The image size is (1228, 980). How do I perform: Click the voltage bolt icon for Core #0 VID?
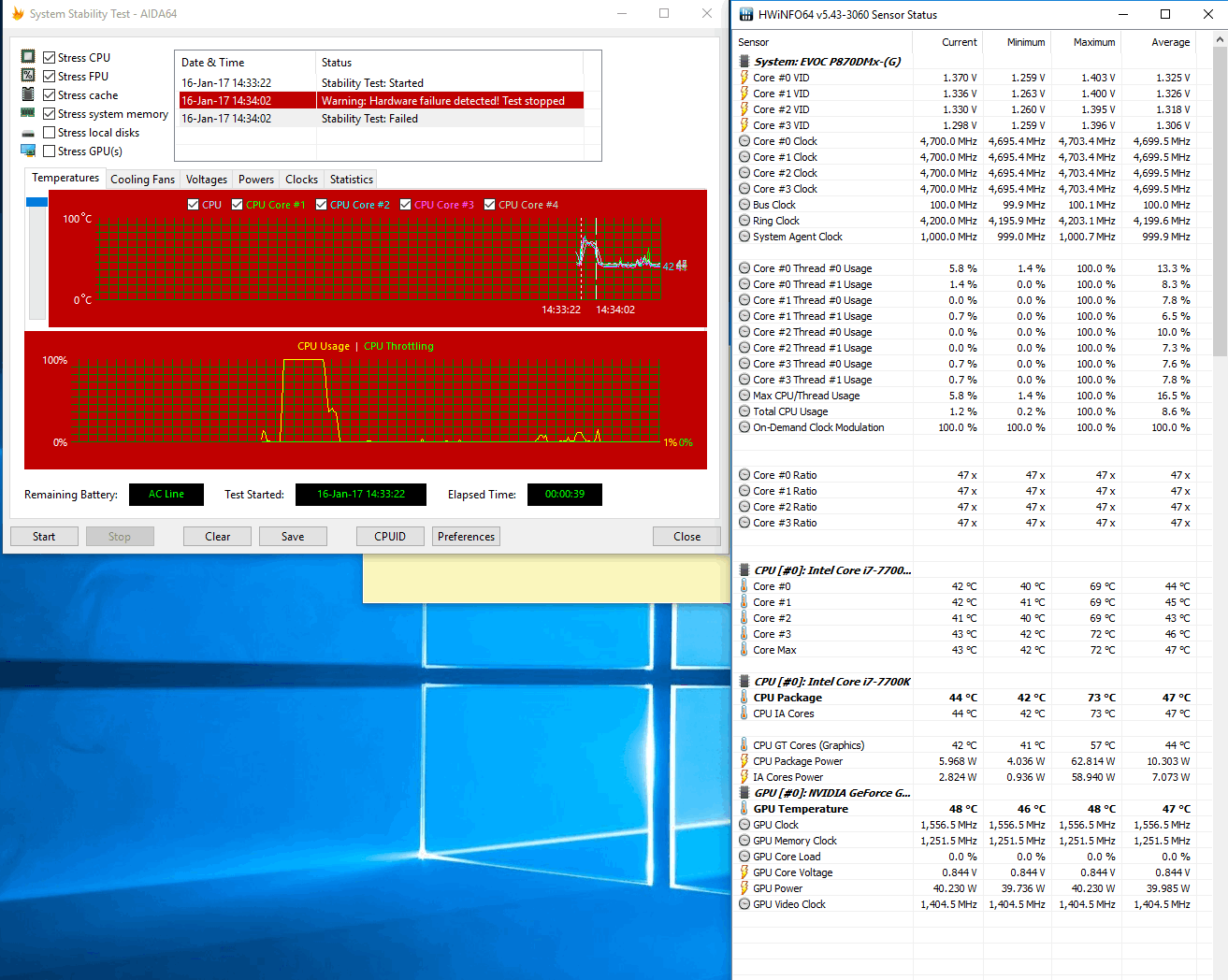744,78
